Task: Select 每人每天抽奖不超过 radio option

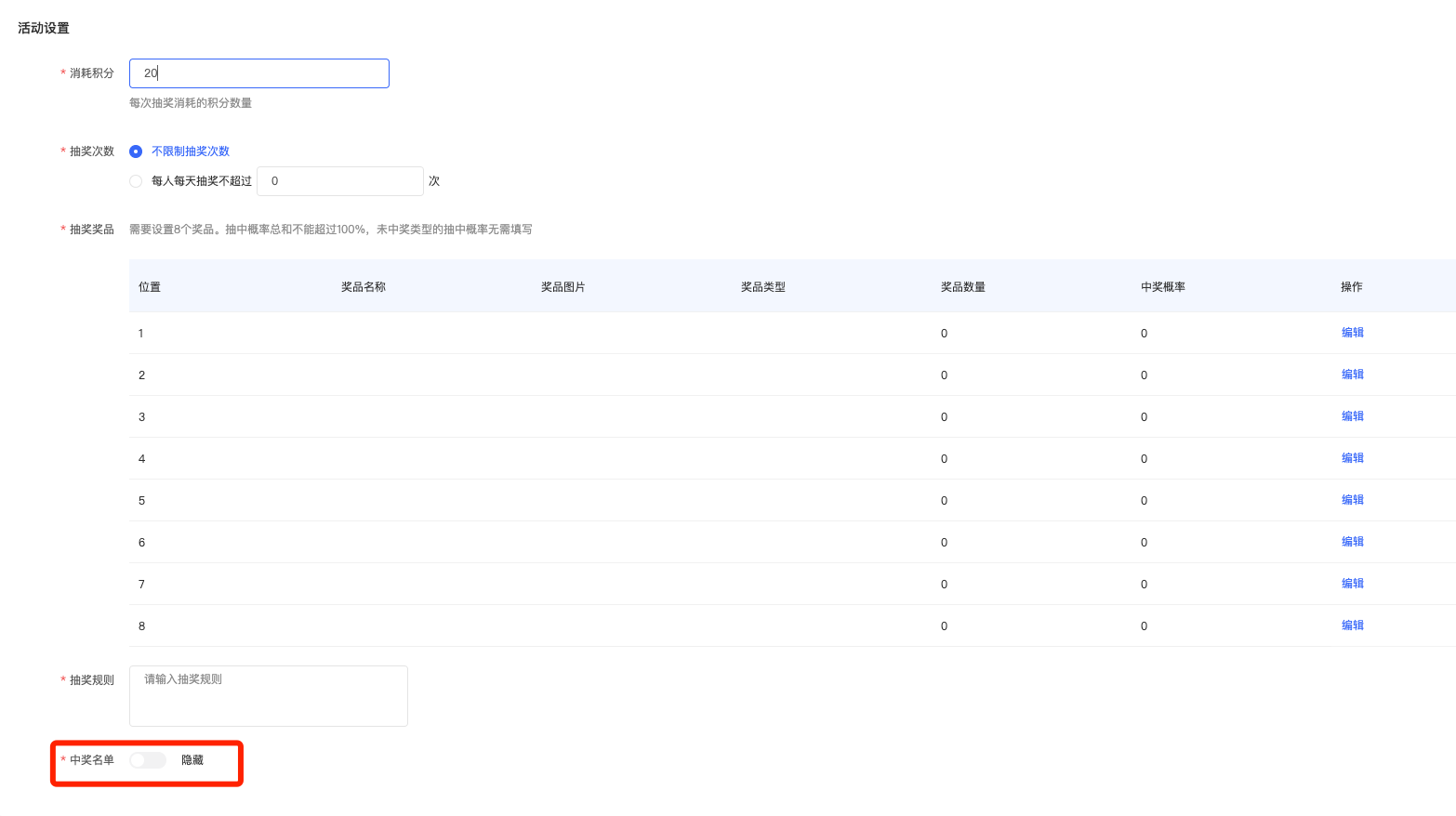Action: 136,181
